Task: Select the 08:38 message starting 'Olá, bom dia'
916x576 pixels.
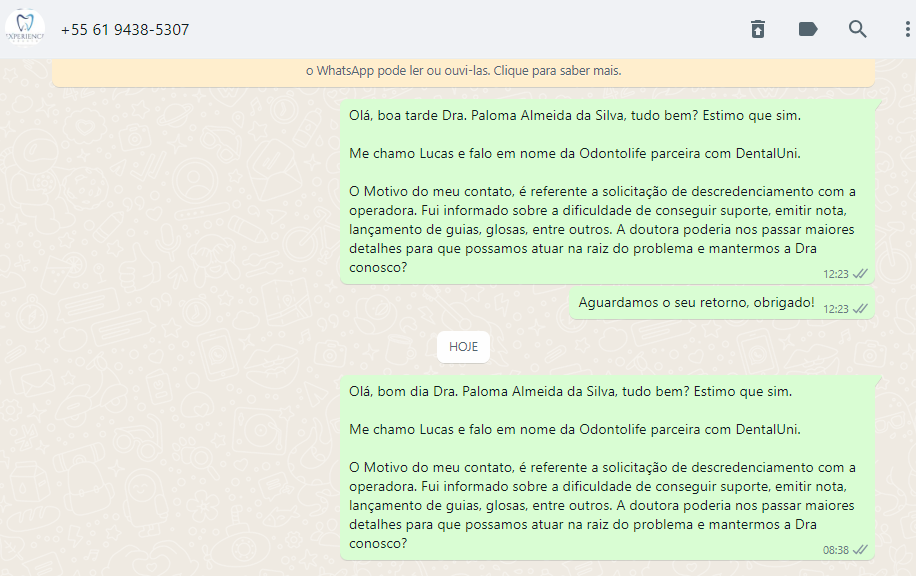Action: 607,468
